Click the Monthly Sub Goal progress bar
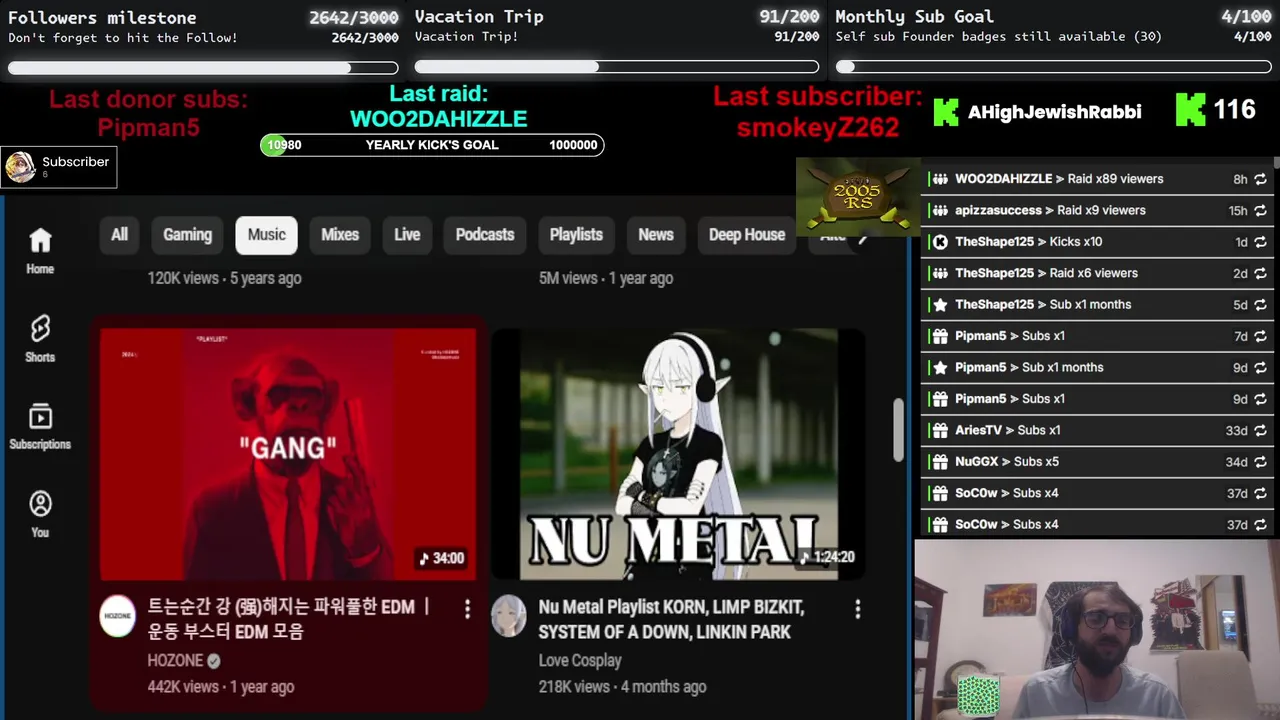 point(1054,67)
